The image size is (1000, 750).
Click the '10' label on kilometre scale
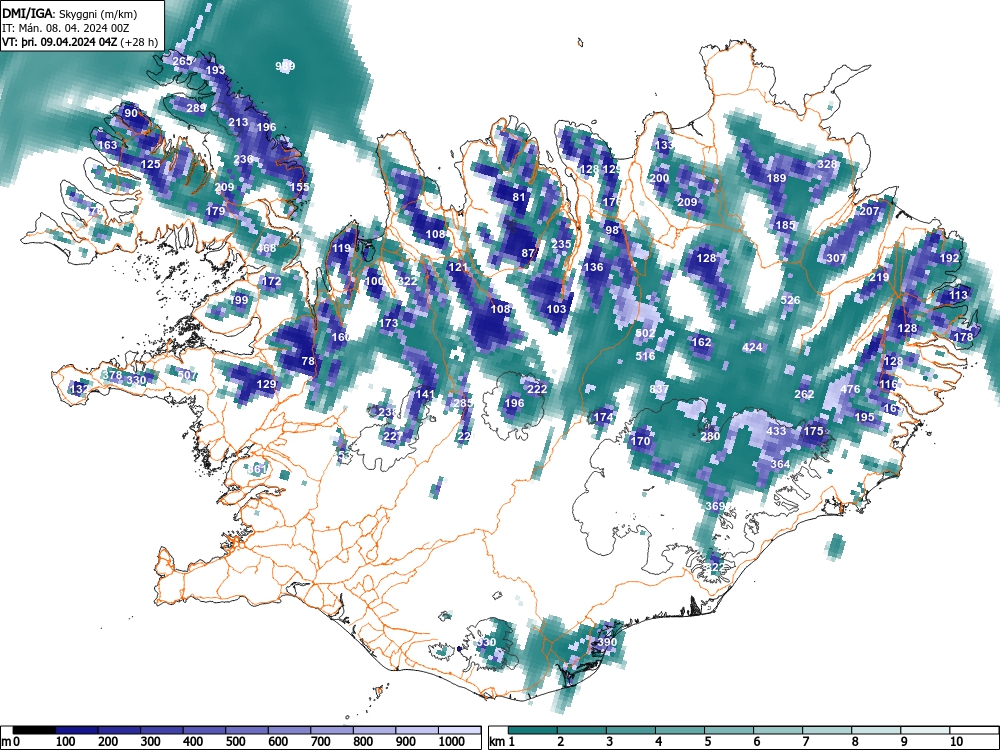(956, 742)
